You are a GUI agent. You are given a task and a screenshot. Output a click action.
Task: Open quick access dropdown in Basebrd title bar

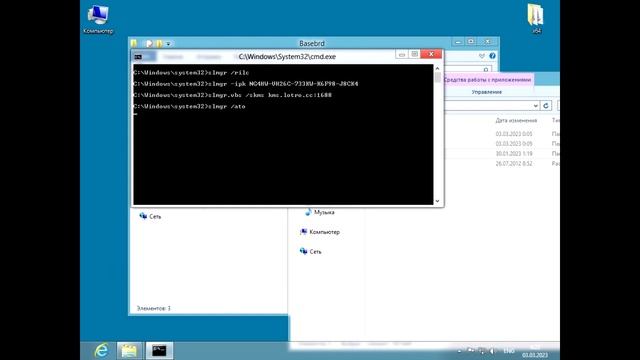point(168,44)
